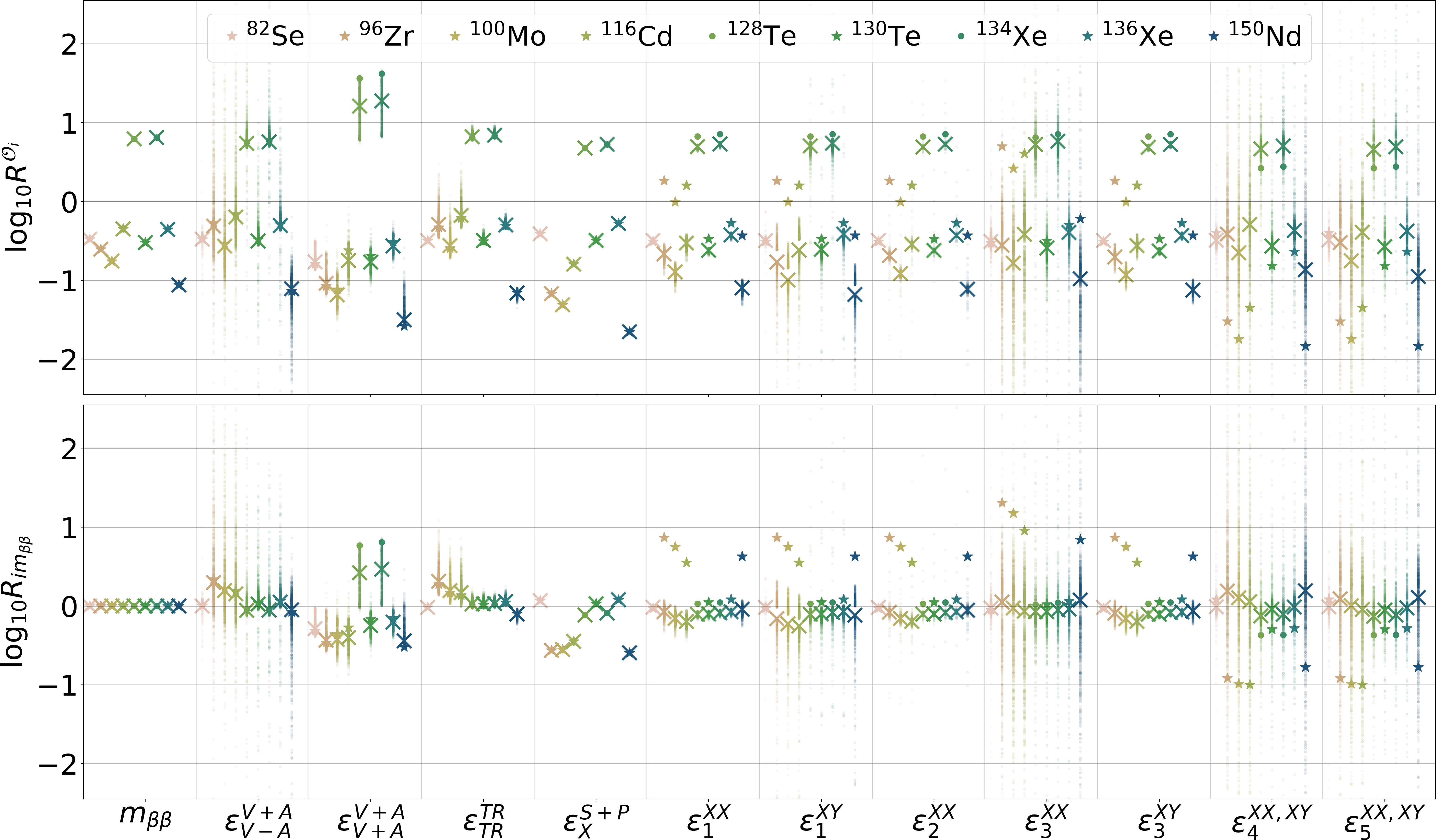Screen dimensions: 1436x840
Task: Select the 100Mo legend label
Action: 508,34
